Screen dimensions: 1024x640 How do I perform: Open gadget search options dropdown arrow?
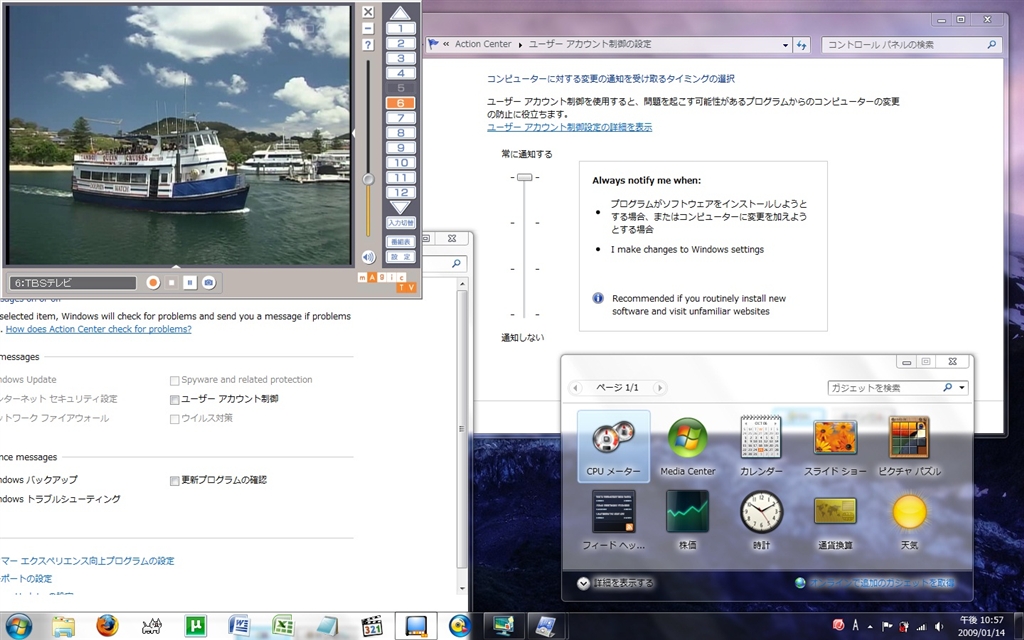pos(962,388)
